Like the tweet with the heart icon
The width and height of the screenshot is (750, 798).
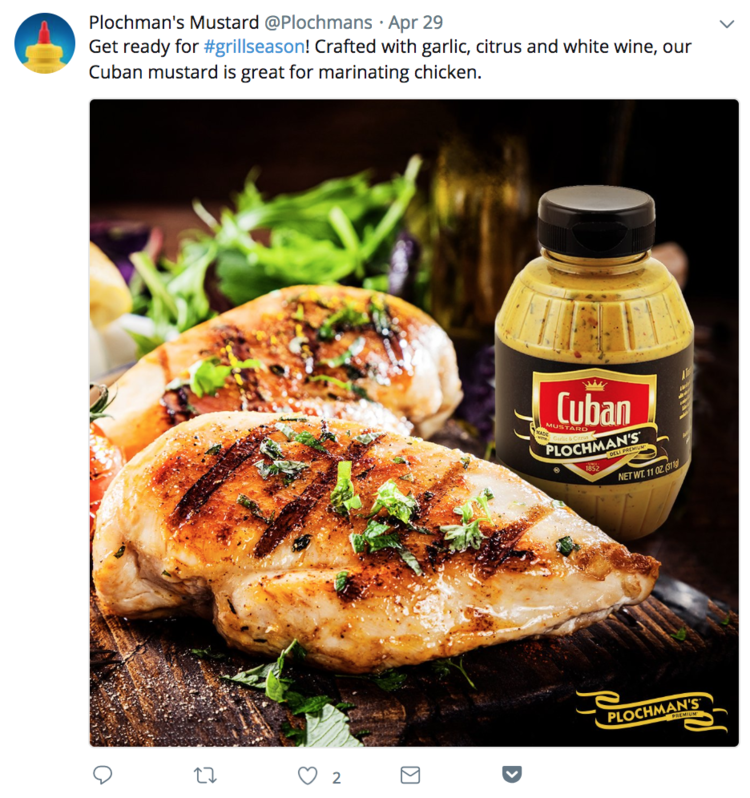point(307,776)
